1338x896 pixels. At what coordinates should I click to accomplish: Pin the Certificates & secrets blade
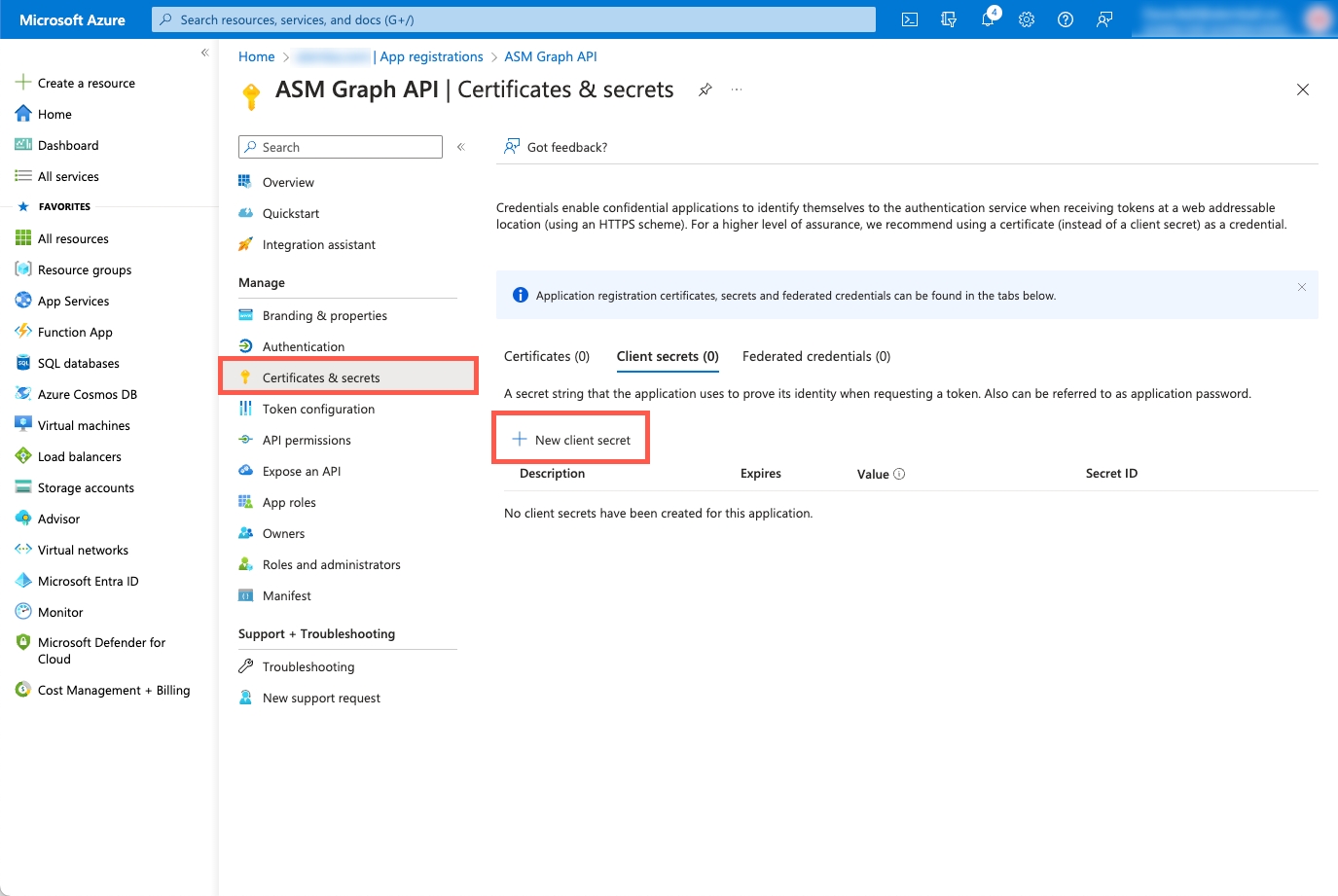[x=705, y=90]
